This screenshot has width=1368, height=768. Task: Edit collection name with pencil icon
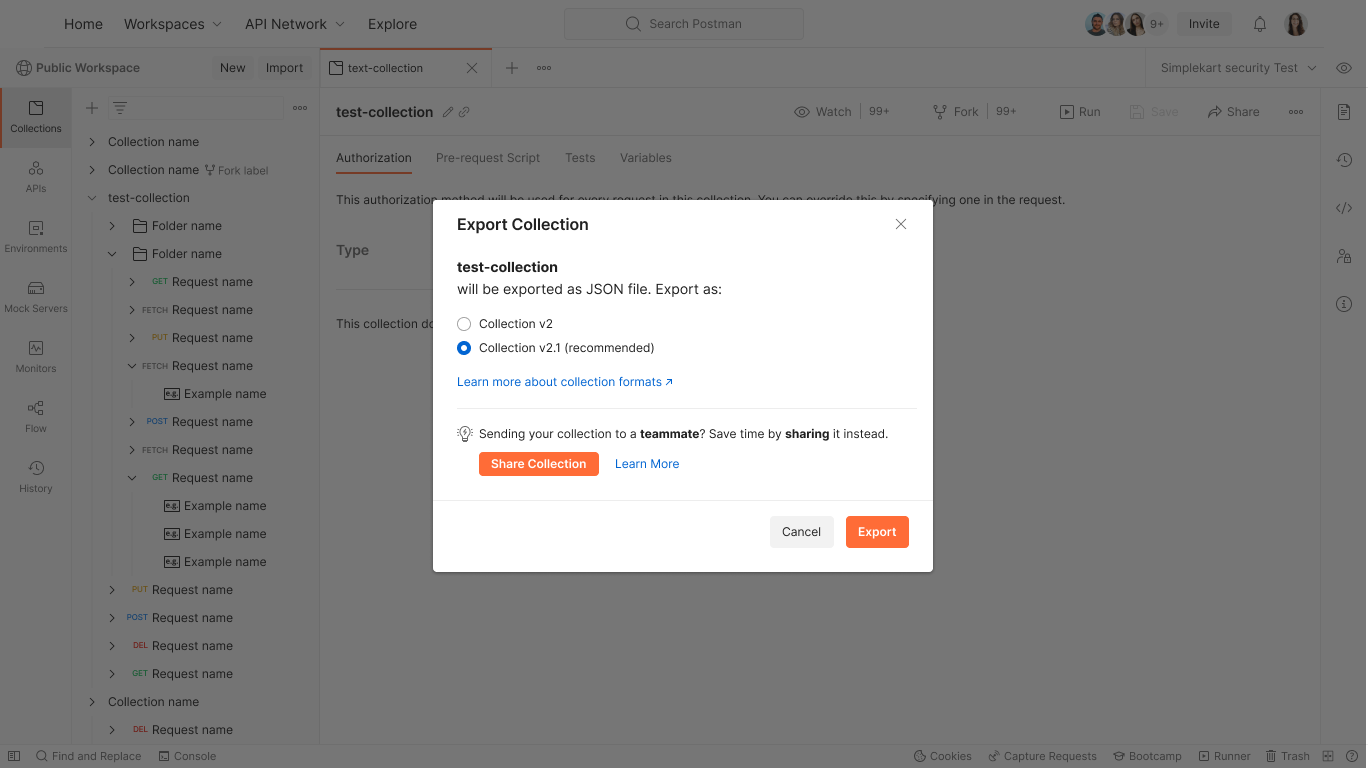tap(448, 112)
